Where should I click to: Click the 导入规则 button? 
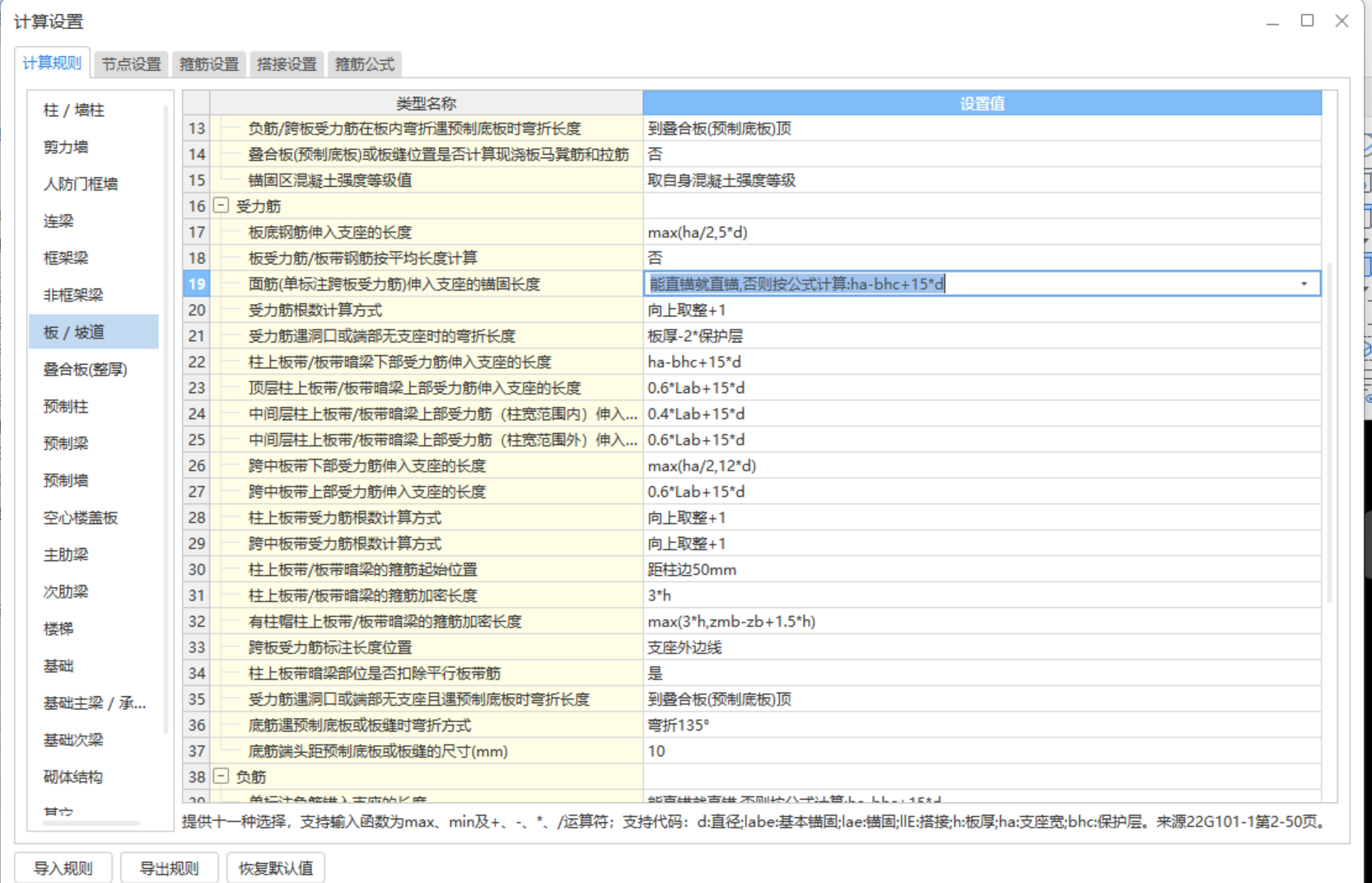point(63,868)
